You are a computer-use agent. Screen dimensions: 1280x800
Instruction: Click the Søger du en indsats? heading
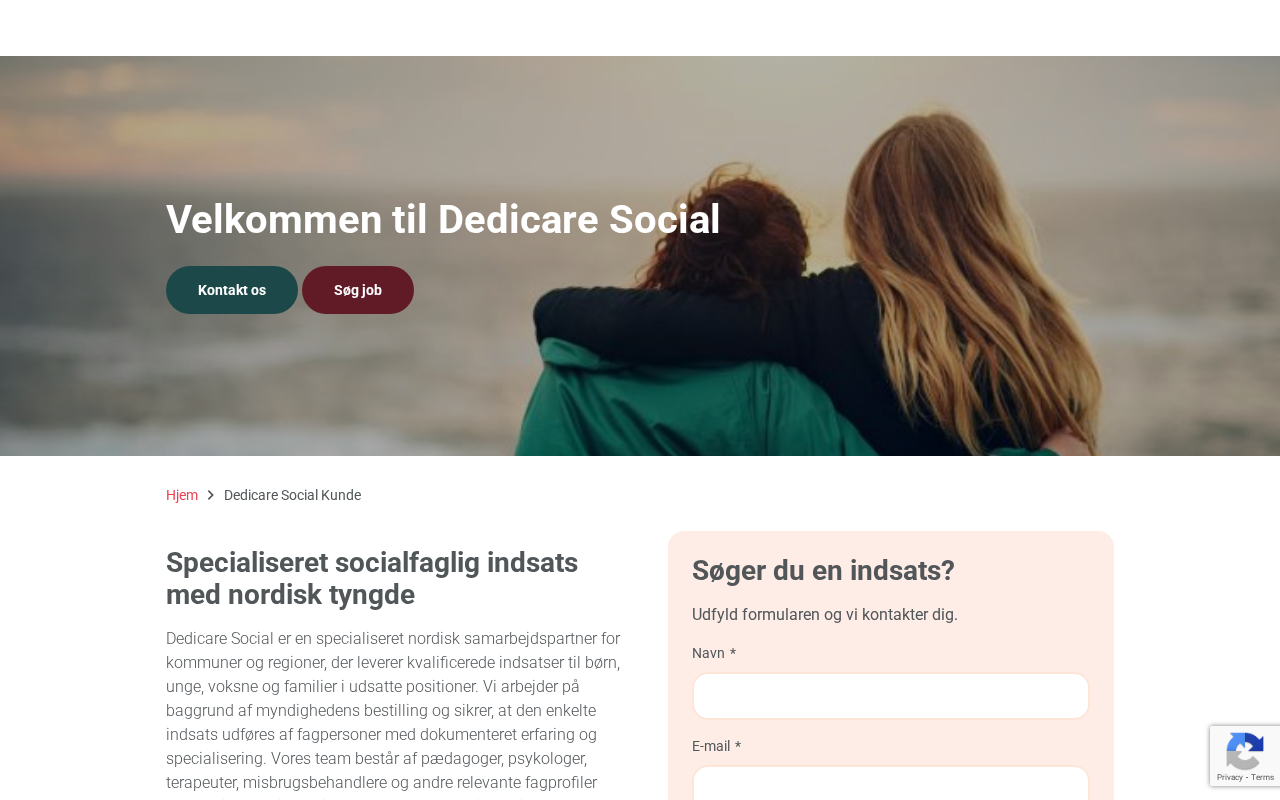823,570
